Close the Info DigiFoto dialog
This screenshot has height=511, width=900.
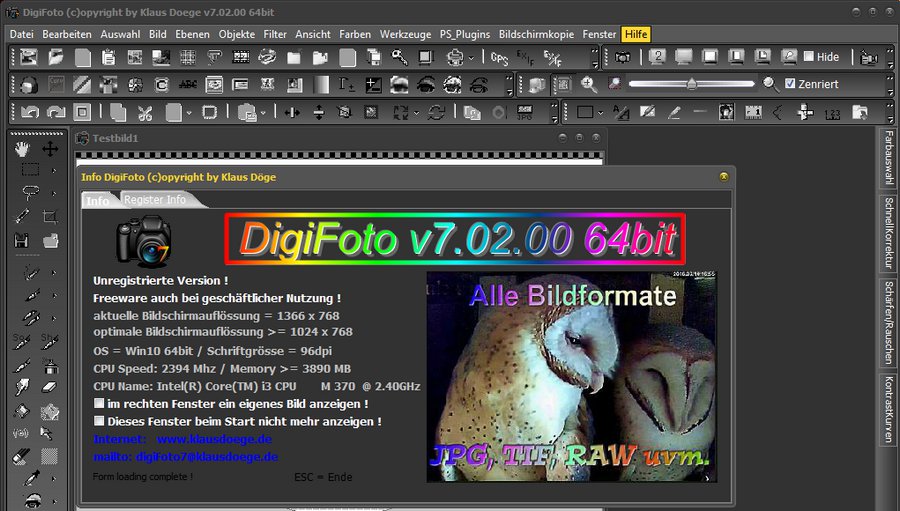pos(723,177)
